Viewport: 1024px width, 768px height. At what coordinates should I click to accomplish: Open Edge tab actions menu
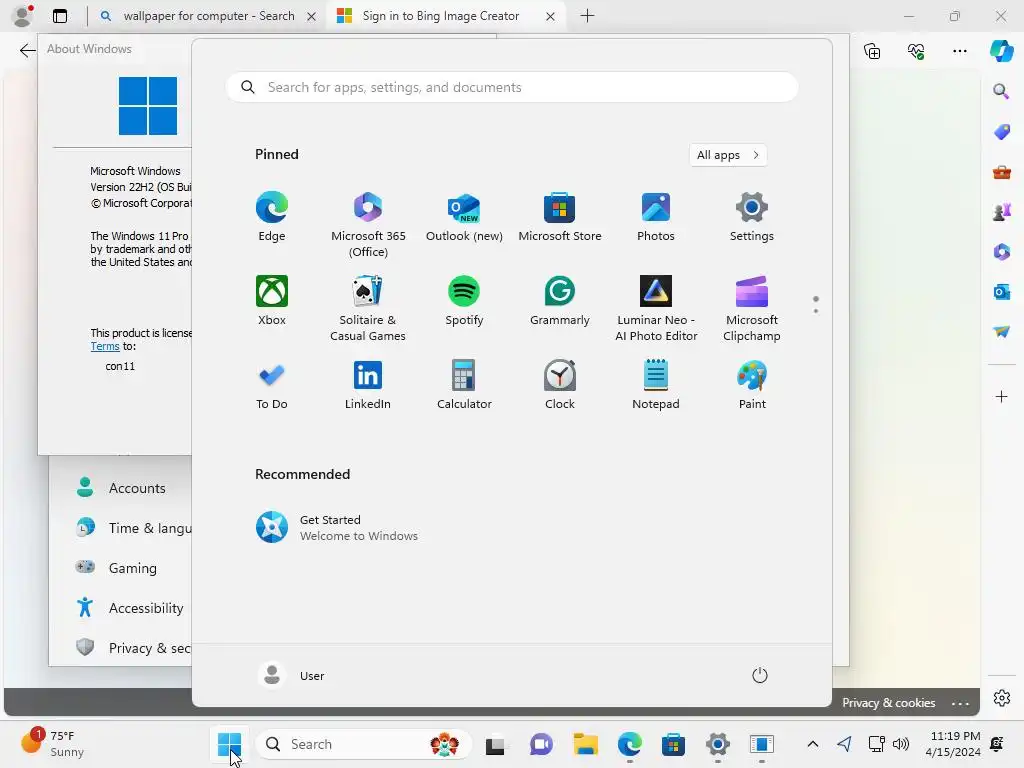click(60, 16)
